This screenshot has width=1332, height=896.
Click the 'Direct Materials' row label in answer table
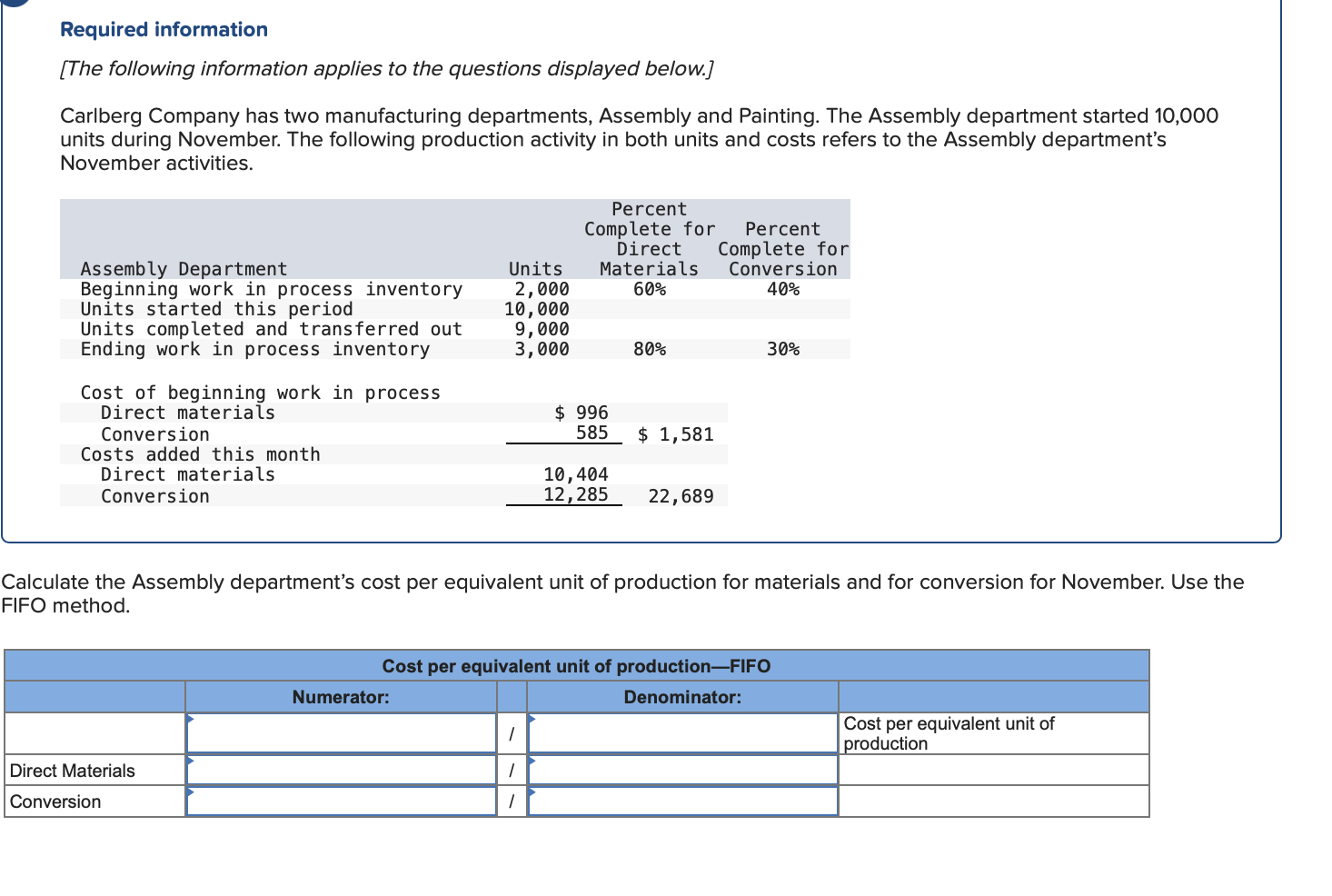[x=73, y=771]
